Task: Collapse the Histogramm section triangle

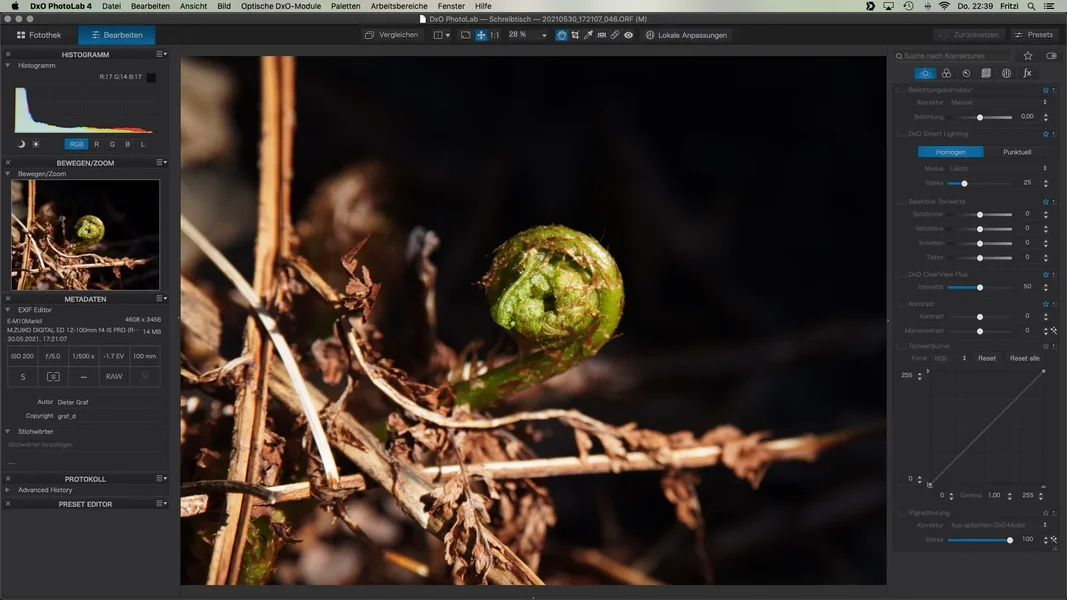Action: [x=7, y=65]
